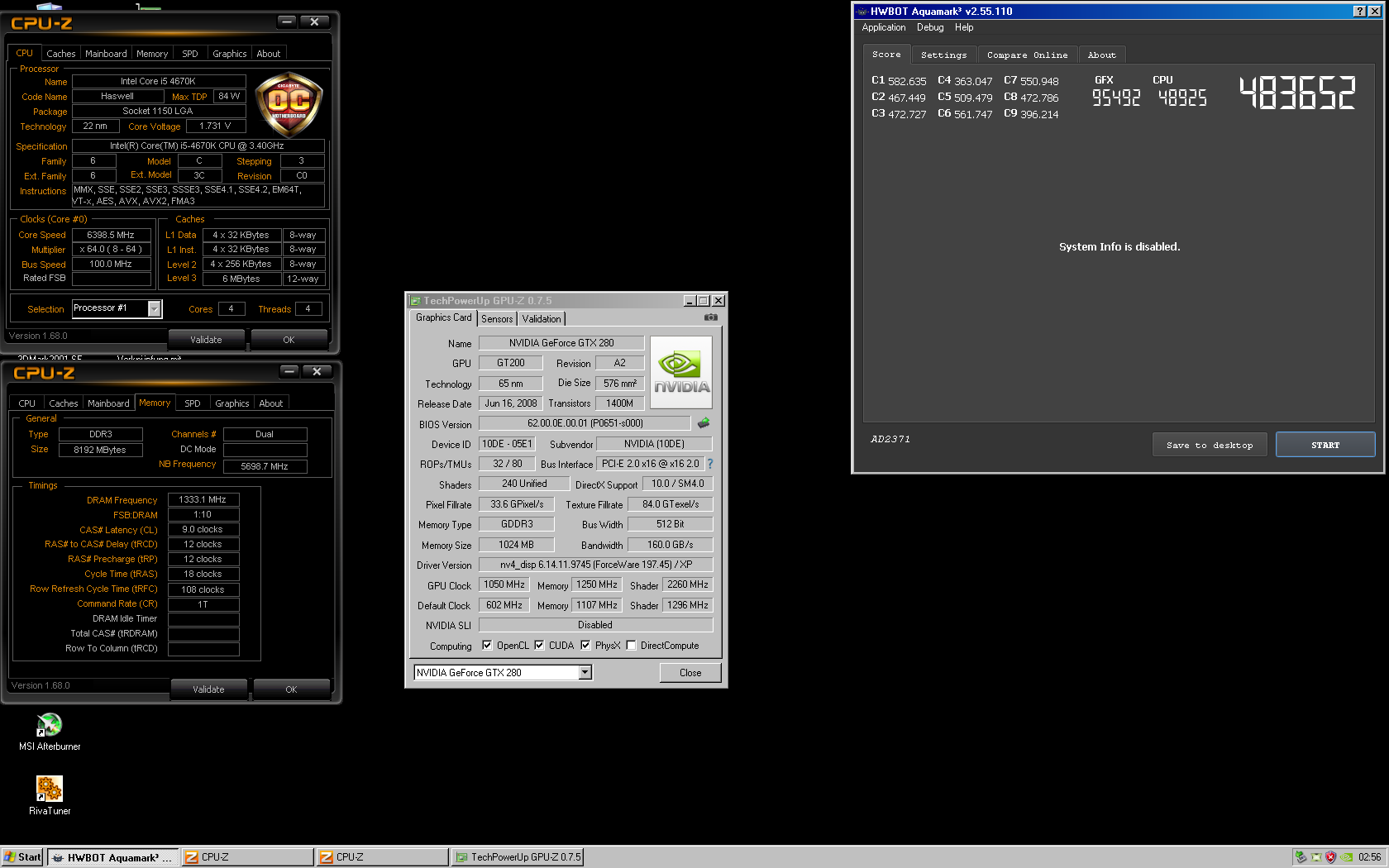
Task: Click Save to desktop in Aquamark
Action: pyautogui.click(x=1210, y=445)
